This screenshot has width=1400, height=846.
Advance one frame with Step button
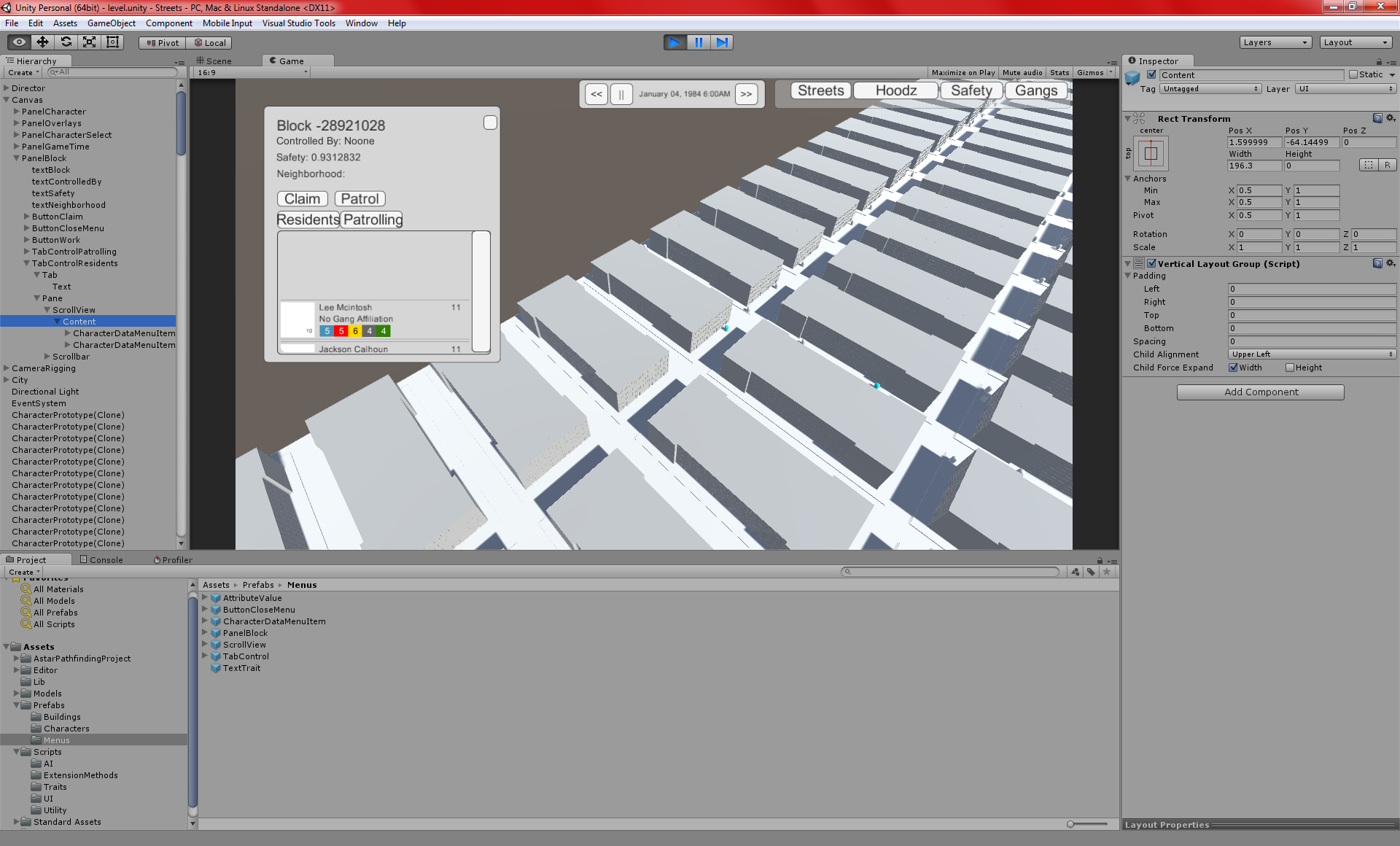pyautogui.click(x=722, y=42)
